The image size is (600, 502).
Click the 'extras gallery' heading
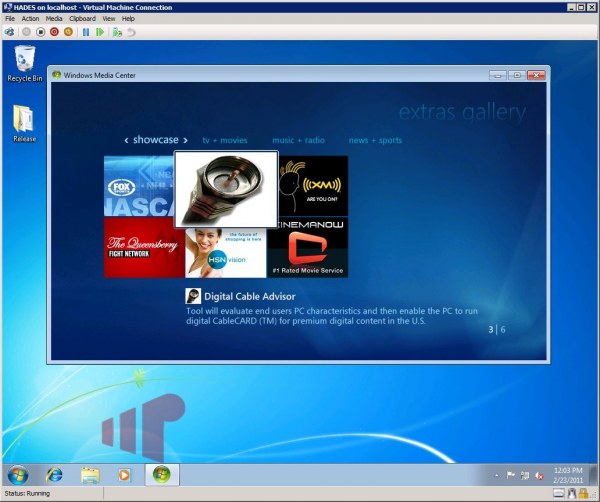pyautogui.click(x=462, y=112)
